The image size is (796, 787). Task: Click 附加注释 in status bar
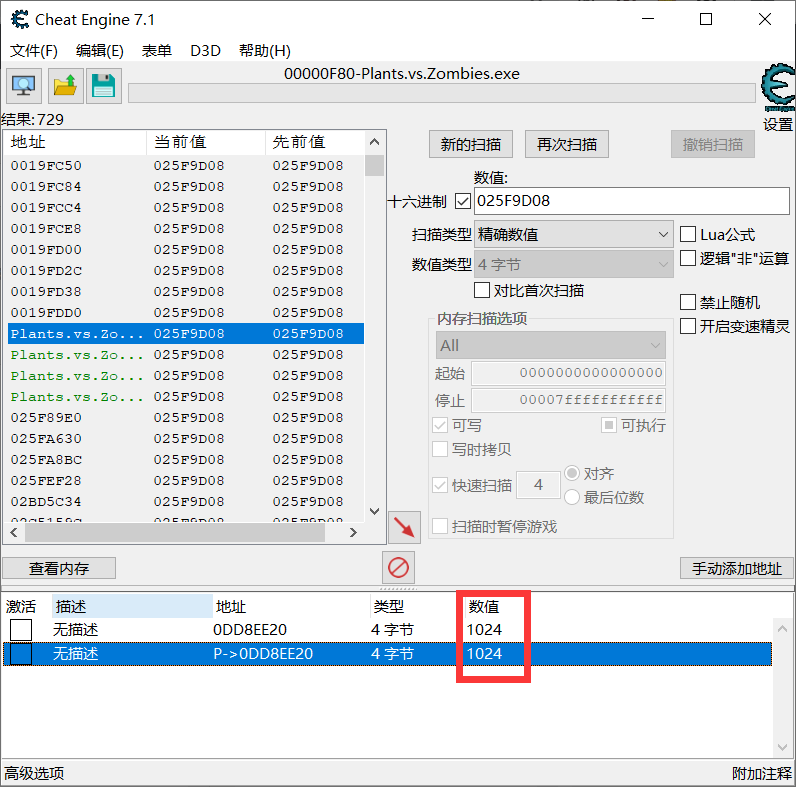(761, 773)
